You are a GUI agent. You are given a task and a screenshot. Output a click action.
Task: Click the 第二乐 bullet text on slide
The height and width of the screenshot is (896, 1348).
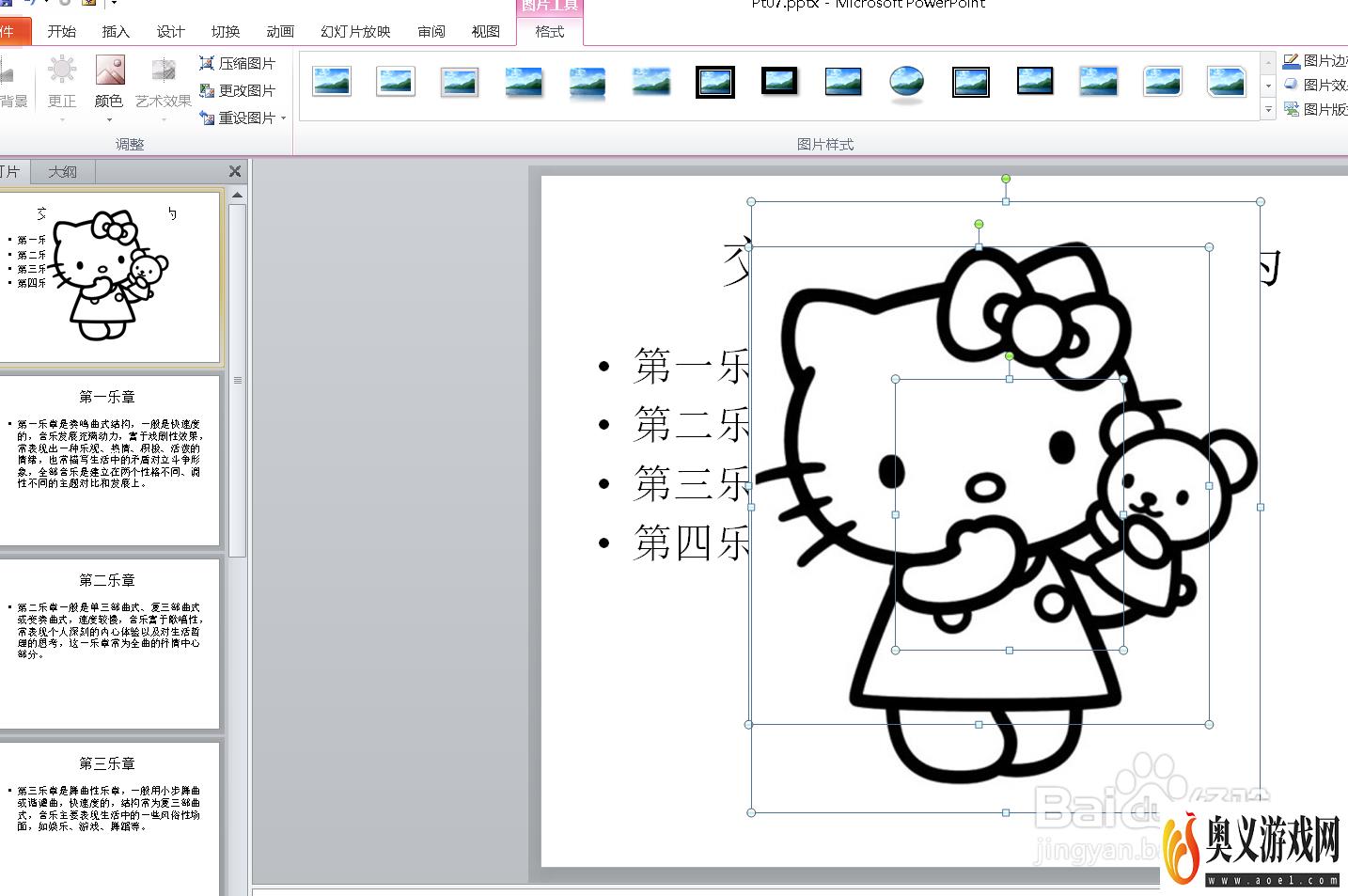(691, 424)
